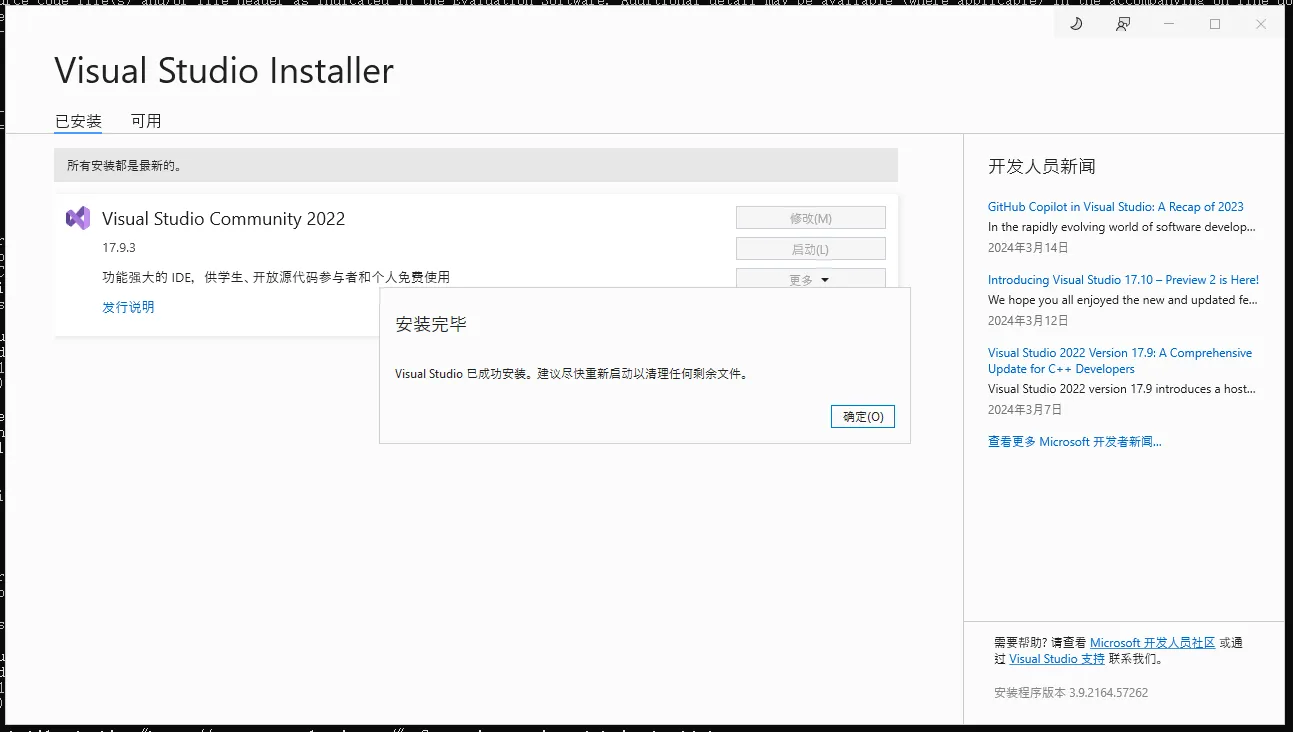Open Visual Studio 支持 link
Screen dimensions: 1293x732
(1057, 659)
